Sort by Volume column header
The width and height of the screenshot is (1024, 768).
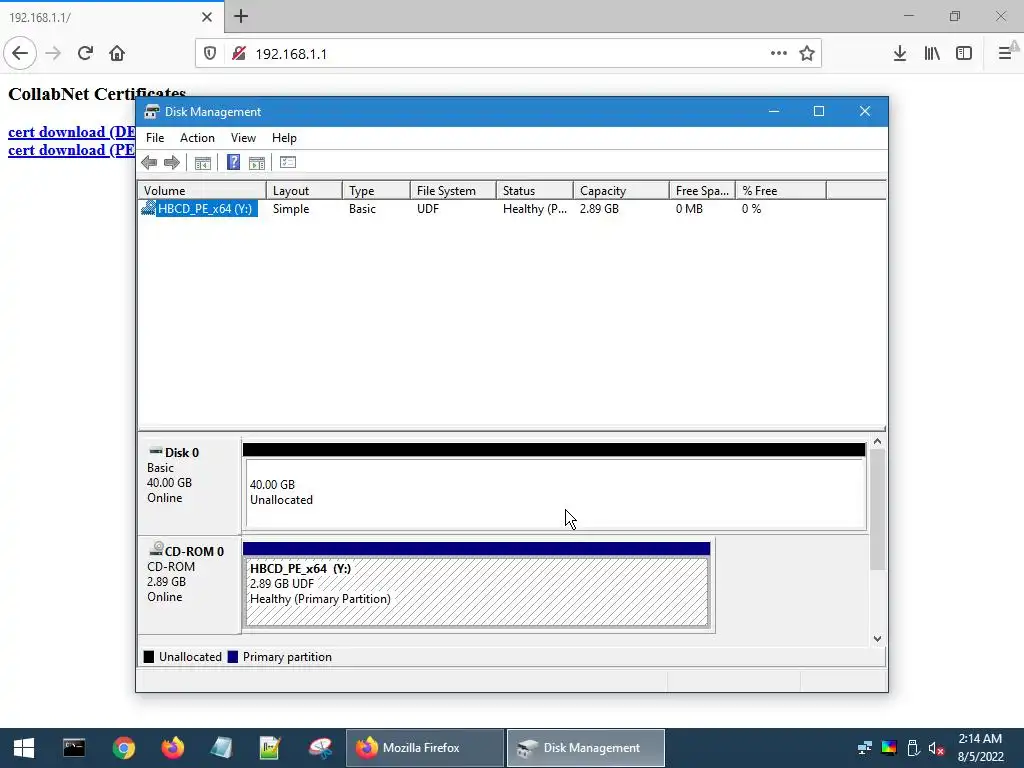pyautogui.click(x=202, y=191)
